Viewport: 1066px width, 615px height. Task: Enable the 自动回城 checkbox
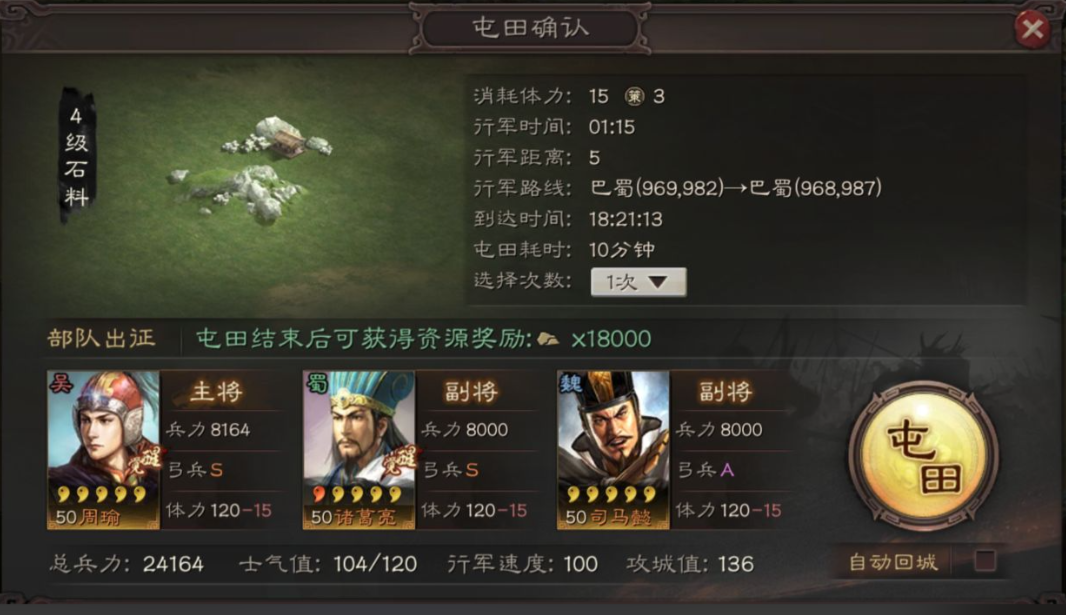pyautogui.click(x=985, y=561)
